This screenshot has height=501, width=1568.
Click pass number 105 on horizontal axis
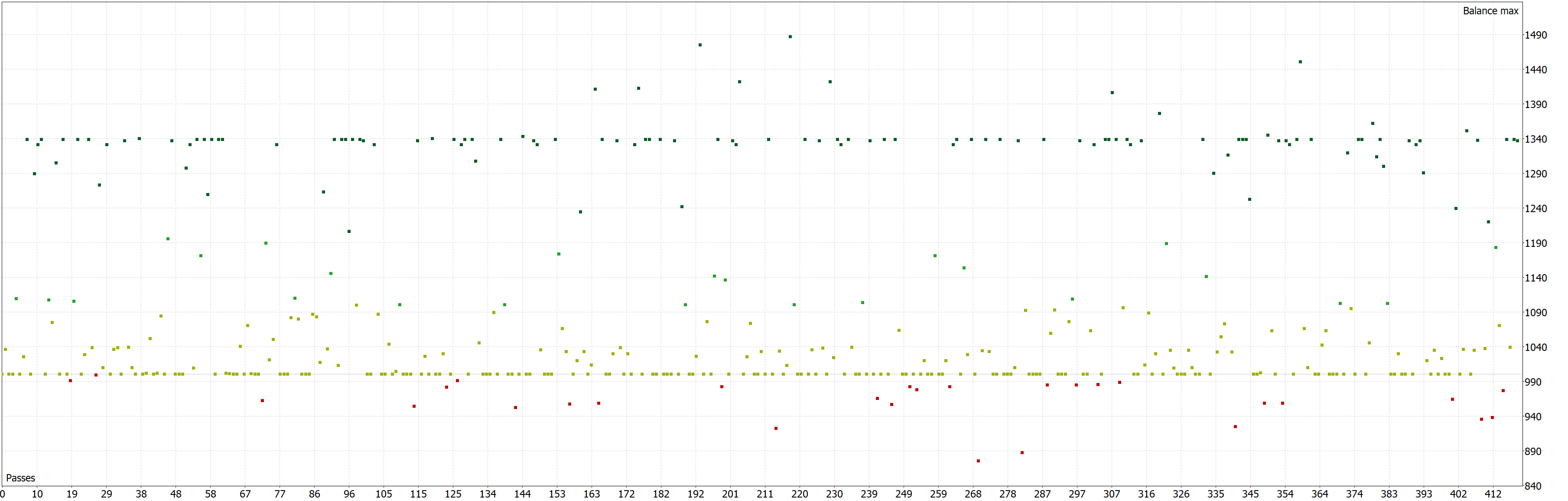tap(384, 494)
